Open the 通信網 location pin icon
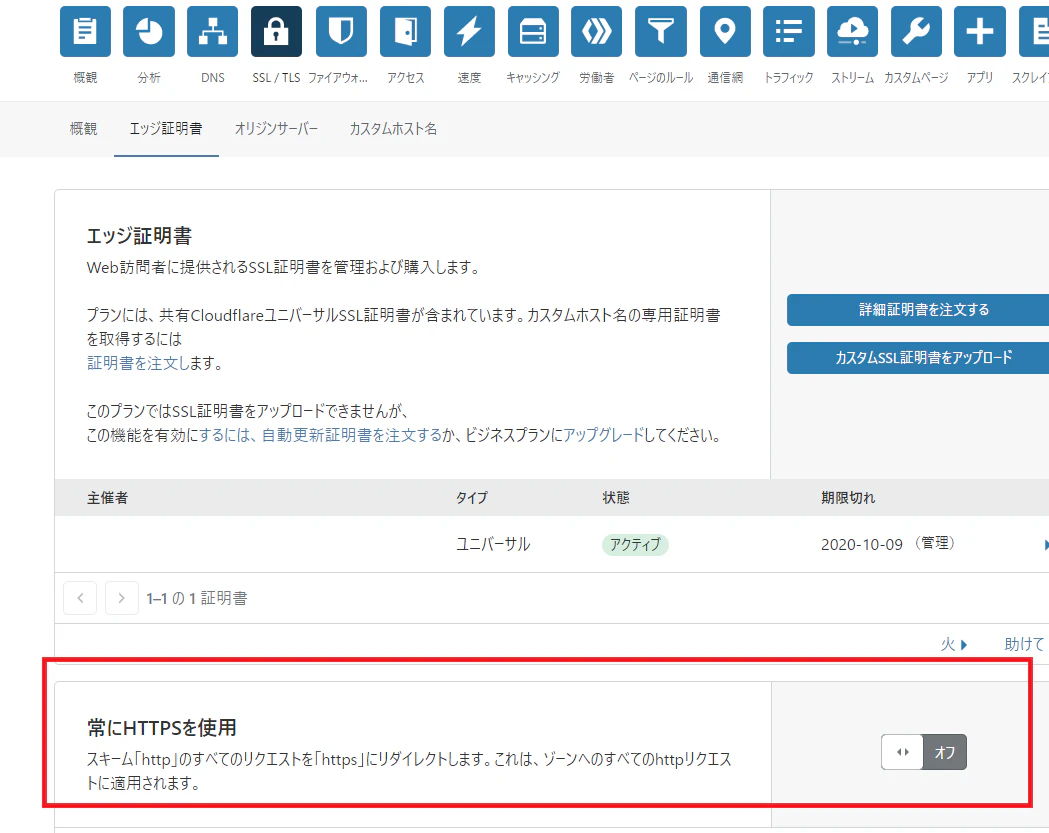 (725, 31)
